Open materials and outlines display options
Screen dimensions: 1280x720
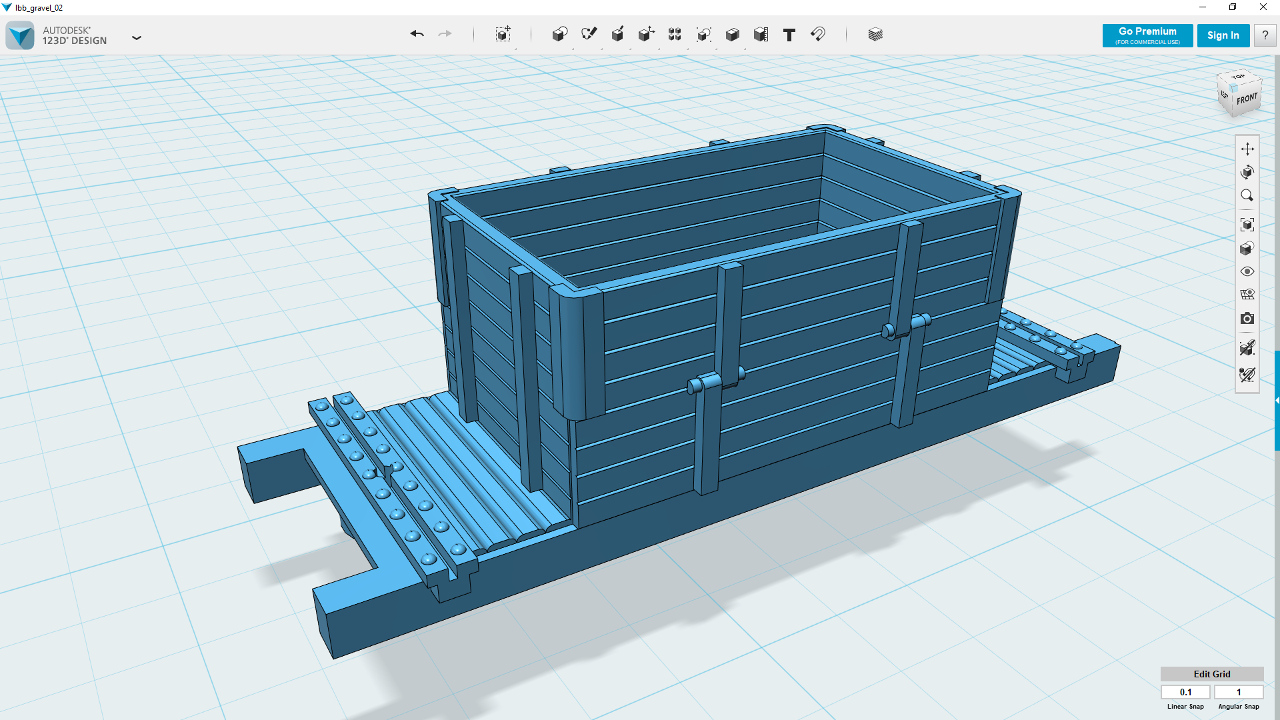tap(1247, 248)
